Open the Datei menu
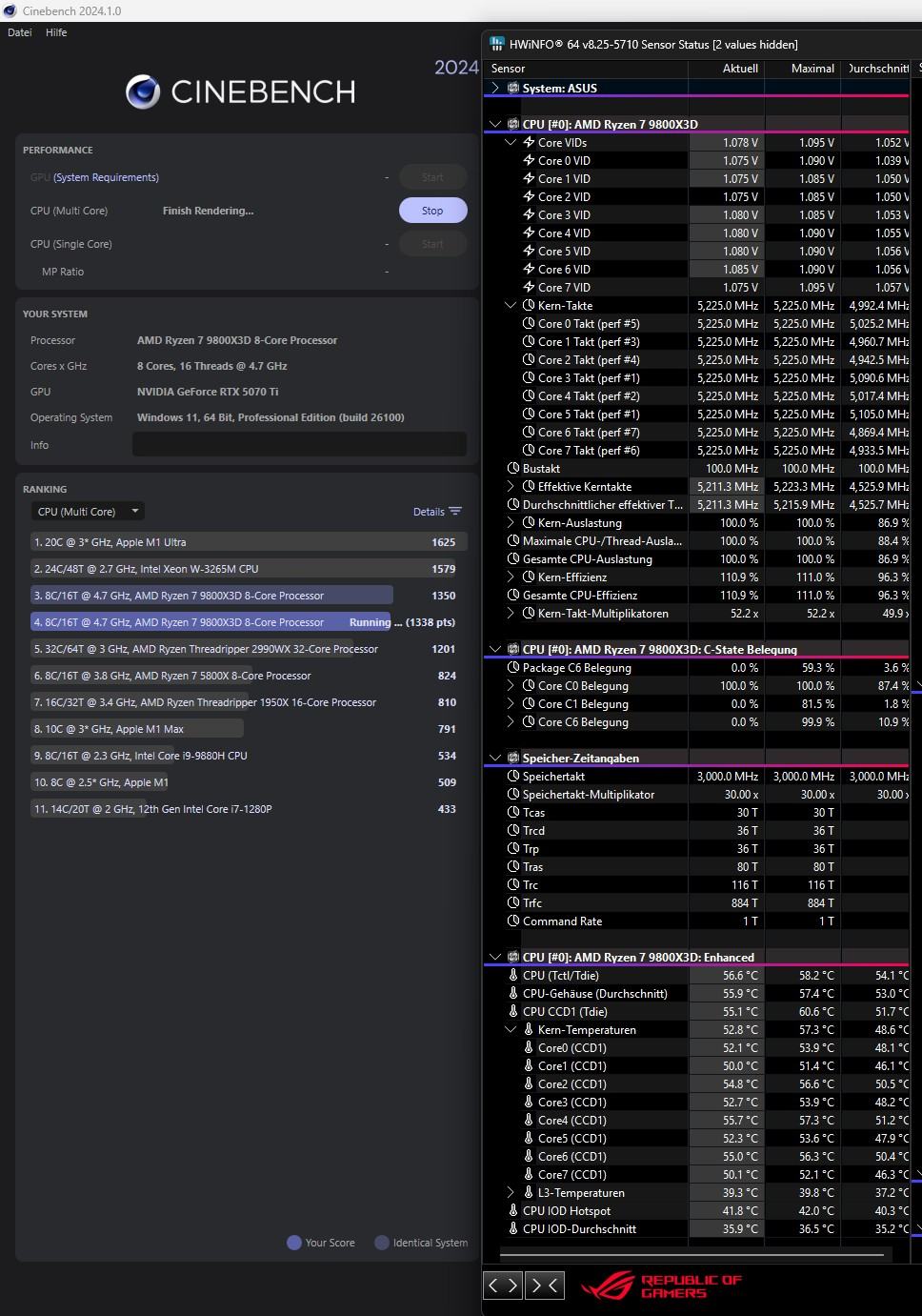 [x=19, y=32]
